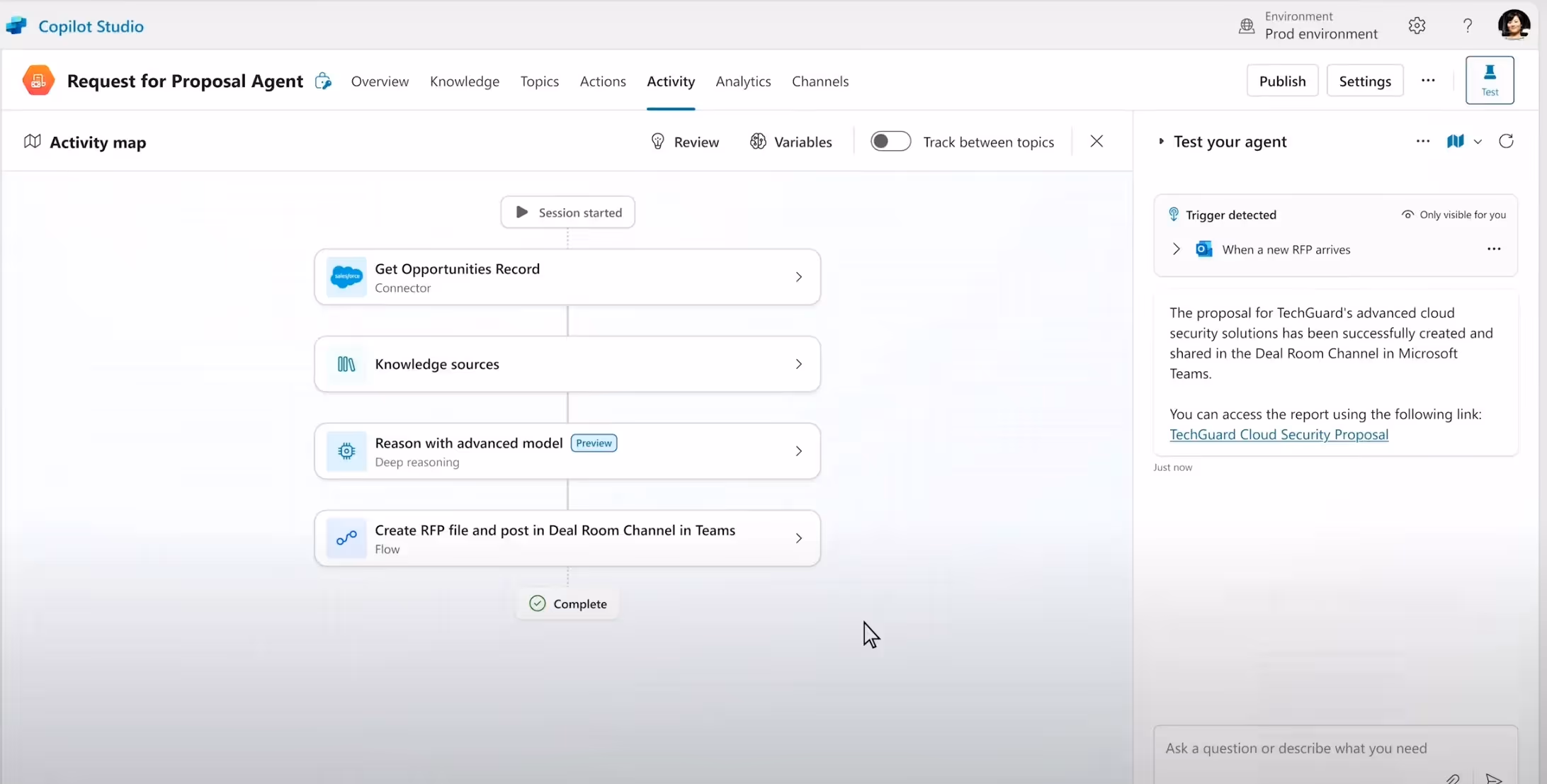Image resolution: width=1547 pixels, height=784 pixels.
Task: Click the Publish button
Action: pyautogui.click(x=1282, y=81)
